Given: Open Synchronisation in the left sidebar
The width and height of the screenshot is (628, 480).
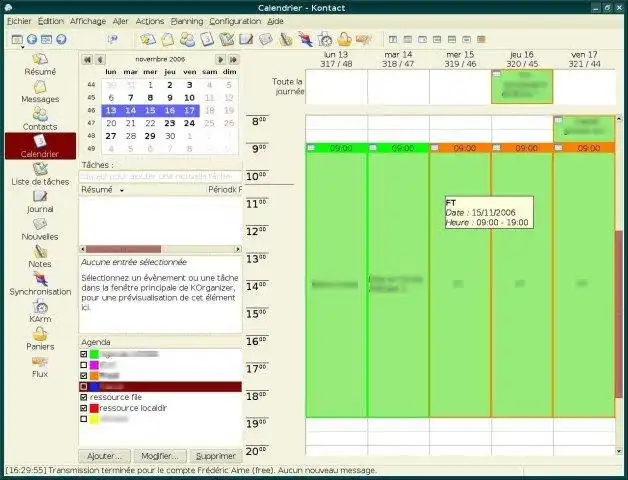Looking at the screenshot, I should coord(40,284).
